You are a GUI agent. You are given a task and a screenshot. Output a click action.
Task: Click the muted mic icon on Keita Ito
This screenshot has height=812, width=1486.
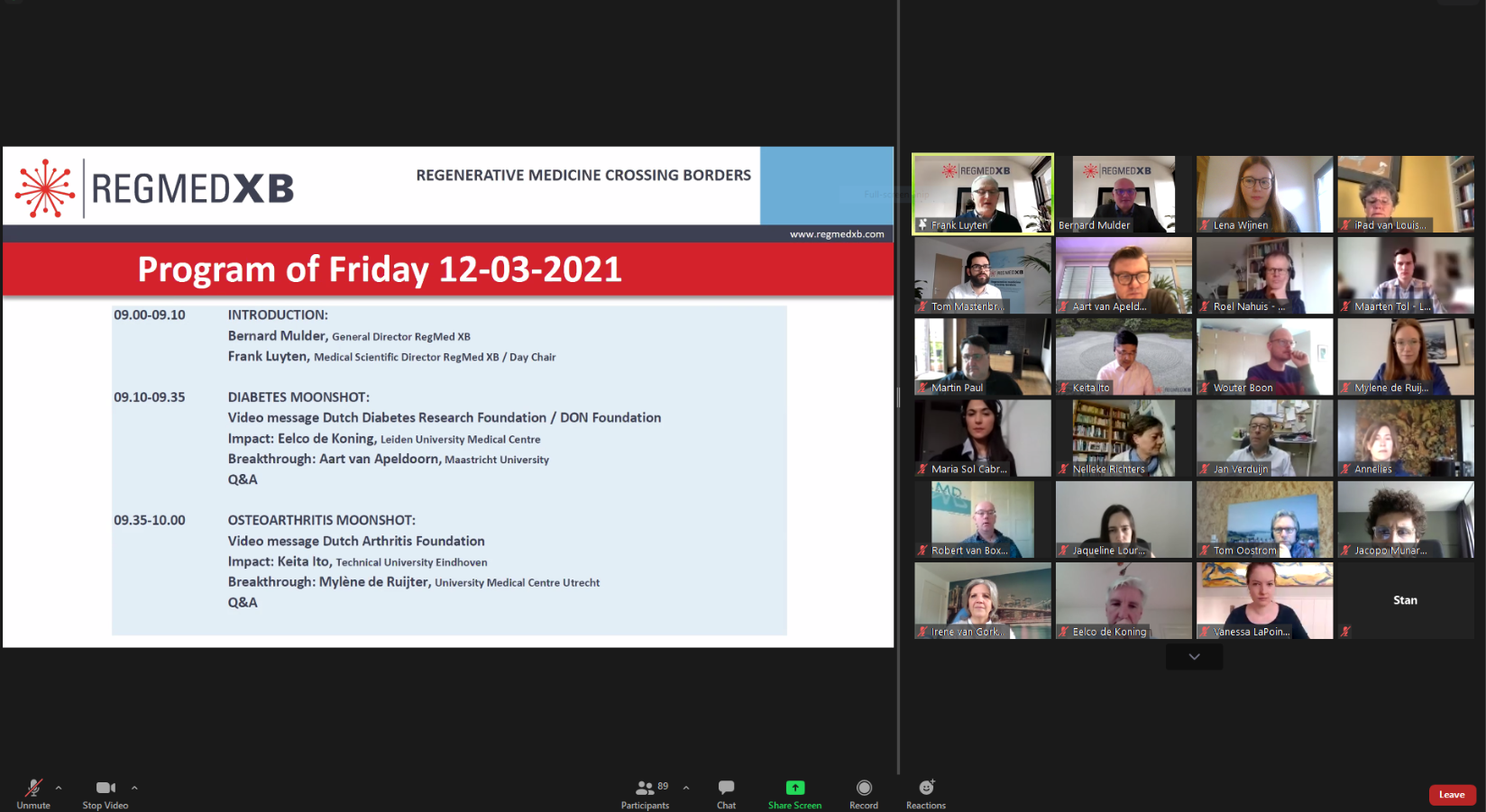(x=1064, y=388)
